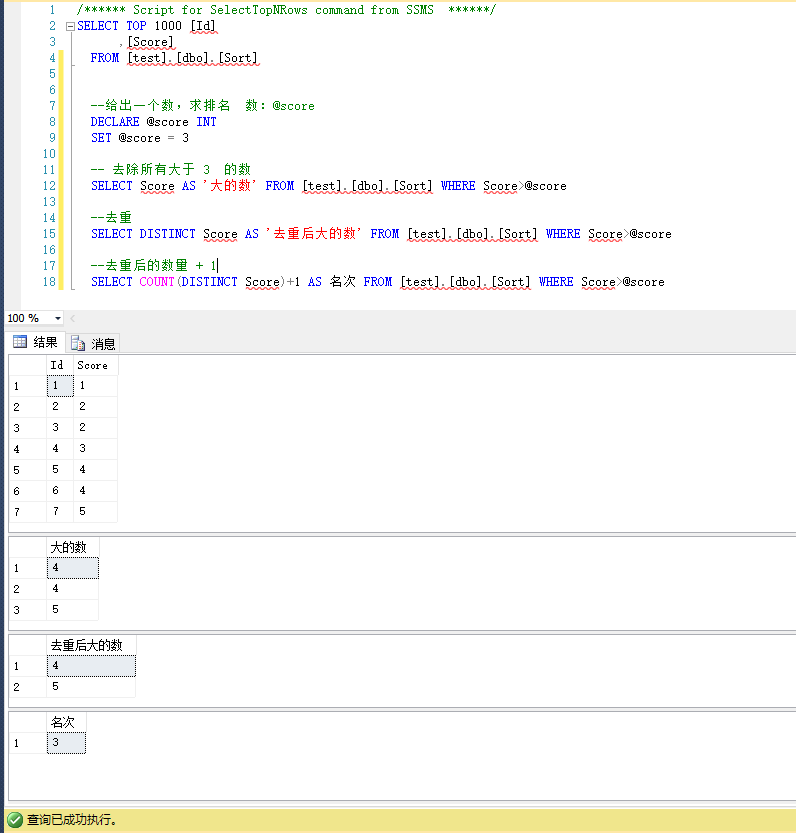Click the cell 5 under 大的数
This screenshot has height=833, width=796.
click(73, 610)
